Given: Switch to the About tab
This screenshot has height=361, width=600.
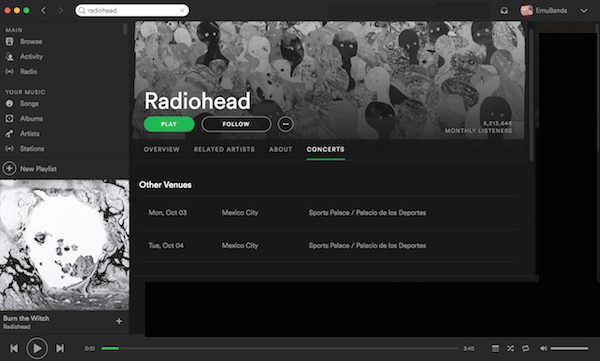Looking at the screenshot, I should tap(280, 149).
